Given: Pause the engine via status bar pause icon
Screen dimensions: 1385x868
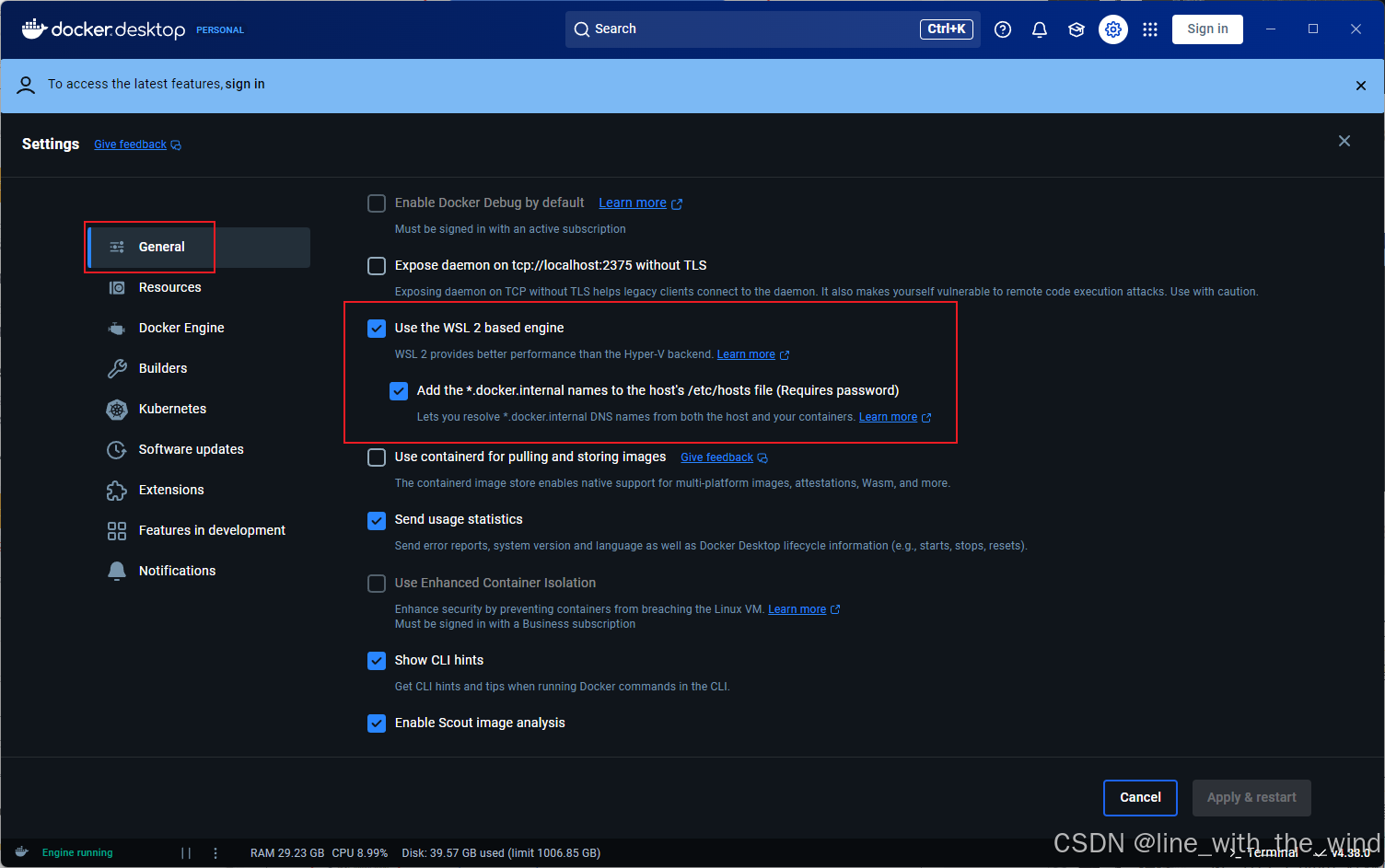Looking at the screenshot, I should (x=186, y=853).
